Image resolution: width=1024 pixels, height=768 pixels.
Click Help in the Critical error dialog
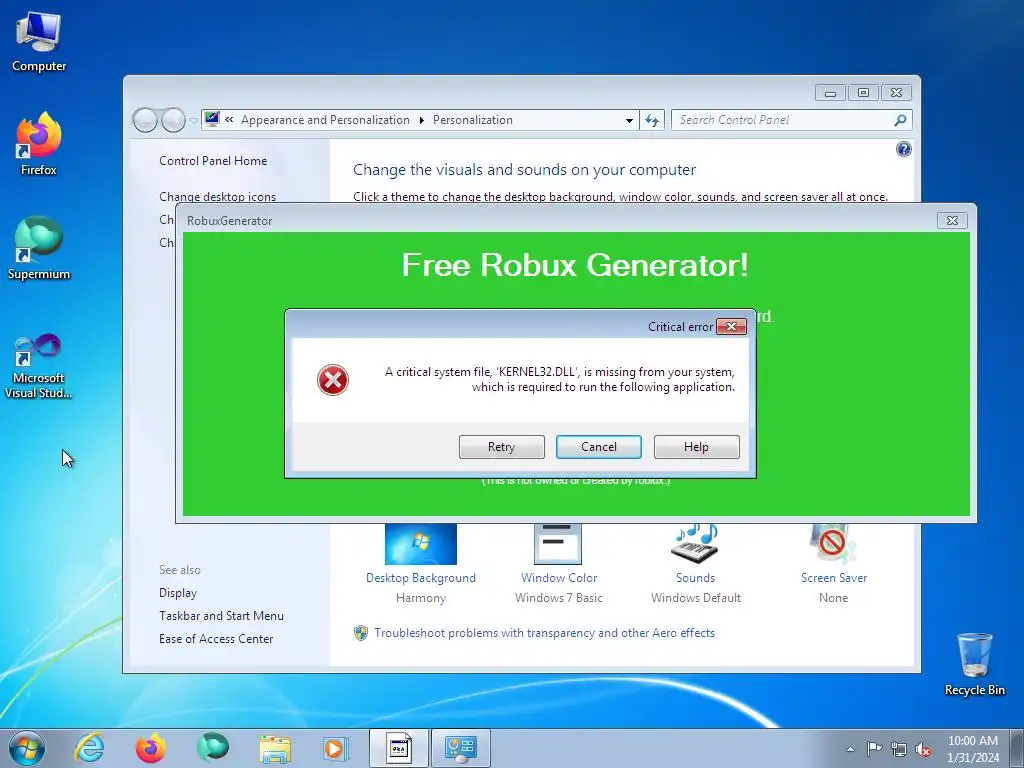(696, 447)
